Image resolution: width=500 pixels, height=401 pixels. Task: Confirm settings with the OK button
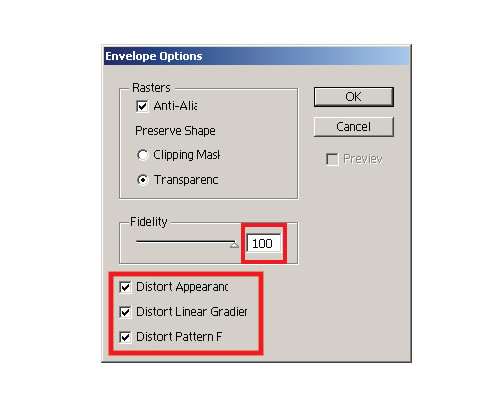point(354,97)
